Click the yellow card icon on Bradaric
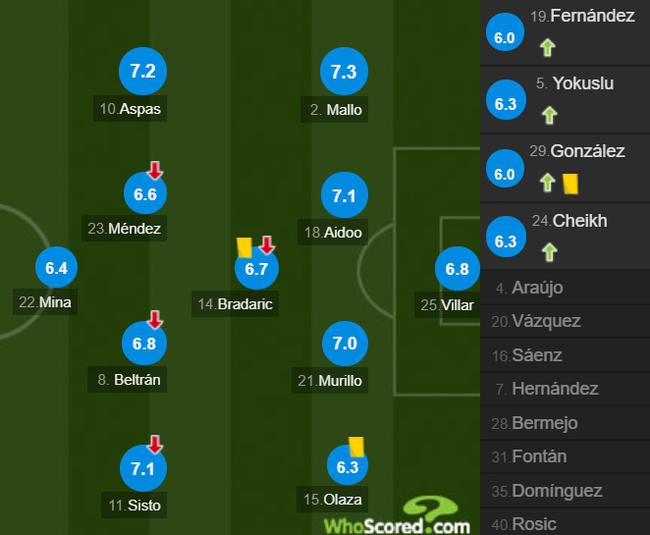This screenshot has height=535, width=650. tap(244, 248)
